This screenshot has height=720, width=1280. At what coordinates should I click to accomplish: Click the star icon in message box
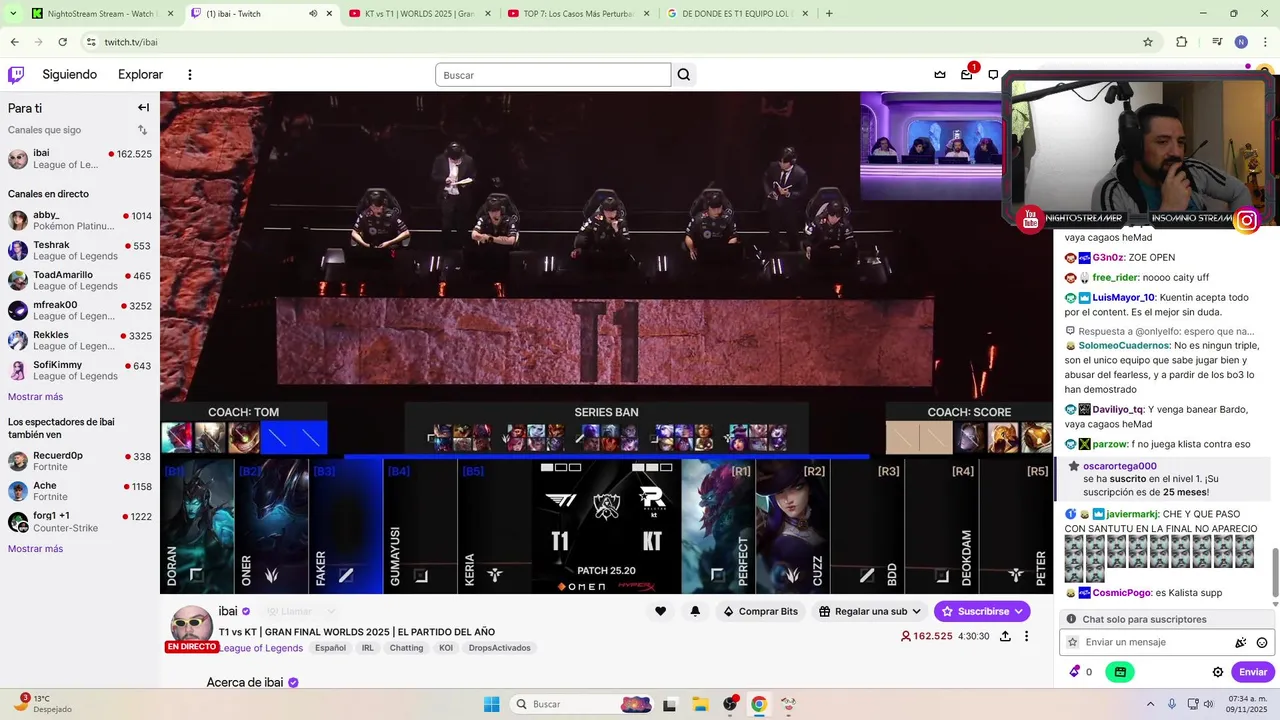(x=1073, y=642)
